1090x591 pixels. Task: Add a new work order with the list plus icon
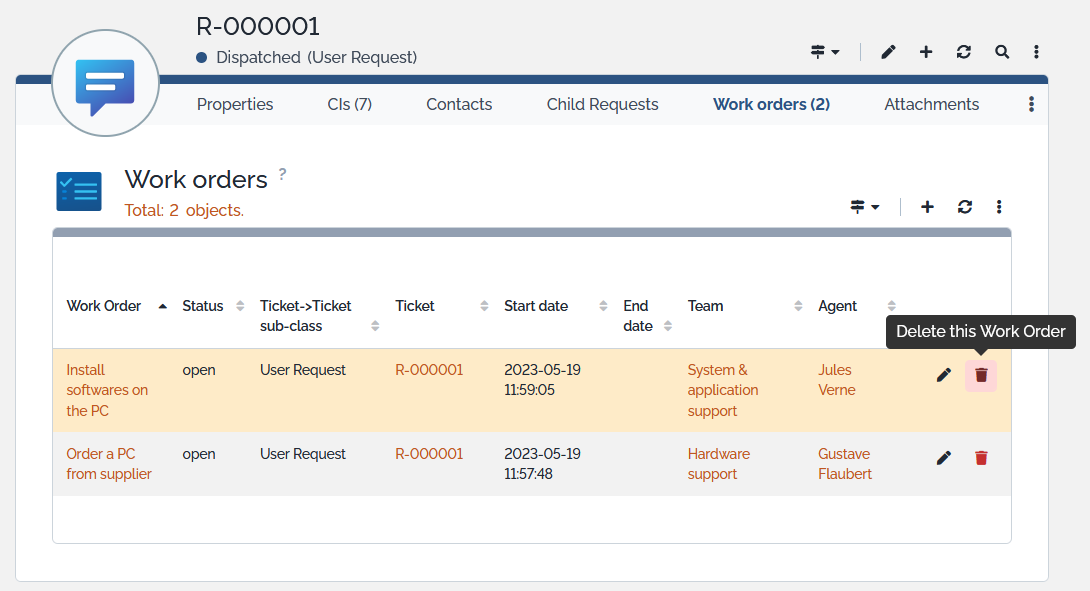pos(927,207)
